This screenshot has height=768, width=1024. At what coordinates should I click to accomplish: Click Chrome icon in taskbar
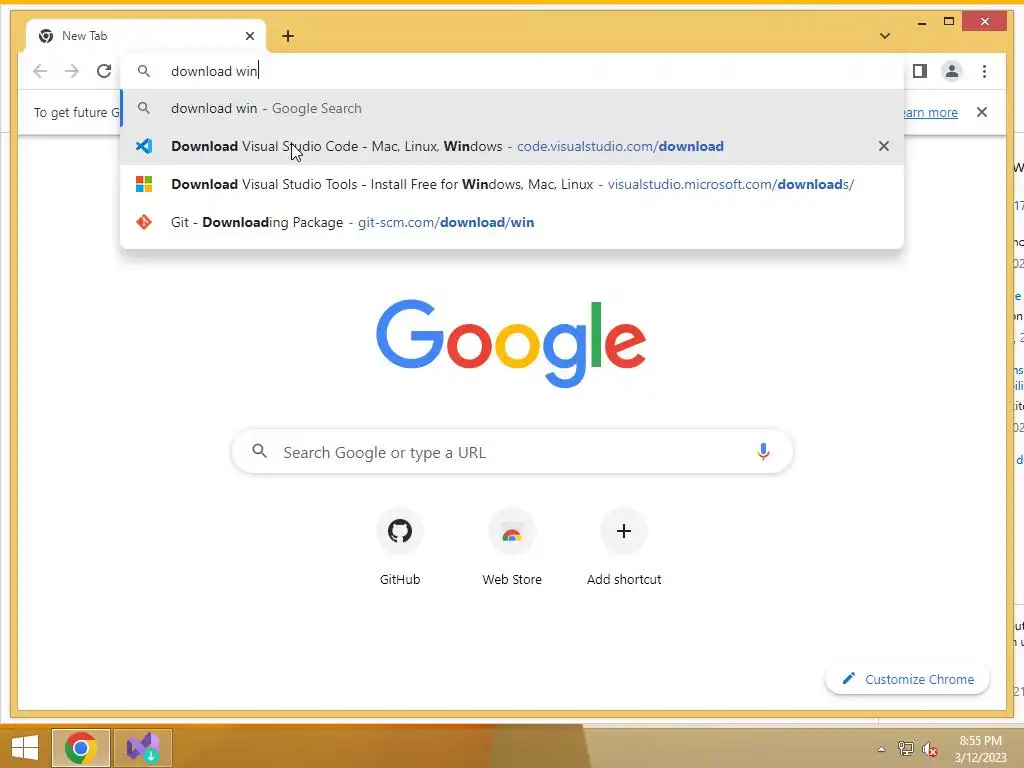81,748
